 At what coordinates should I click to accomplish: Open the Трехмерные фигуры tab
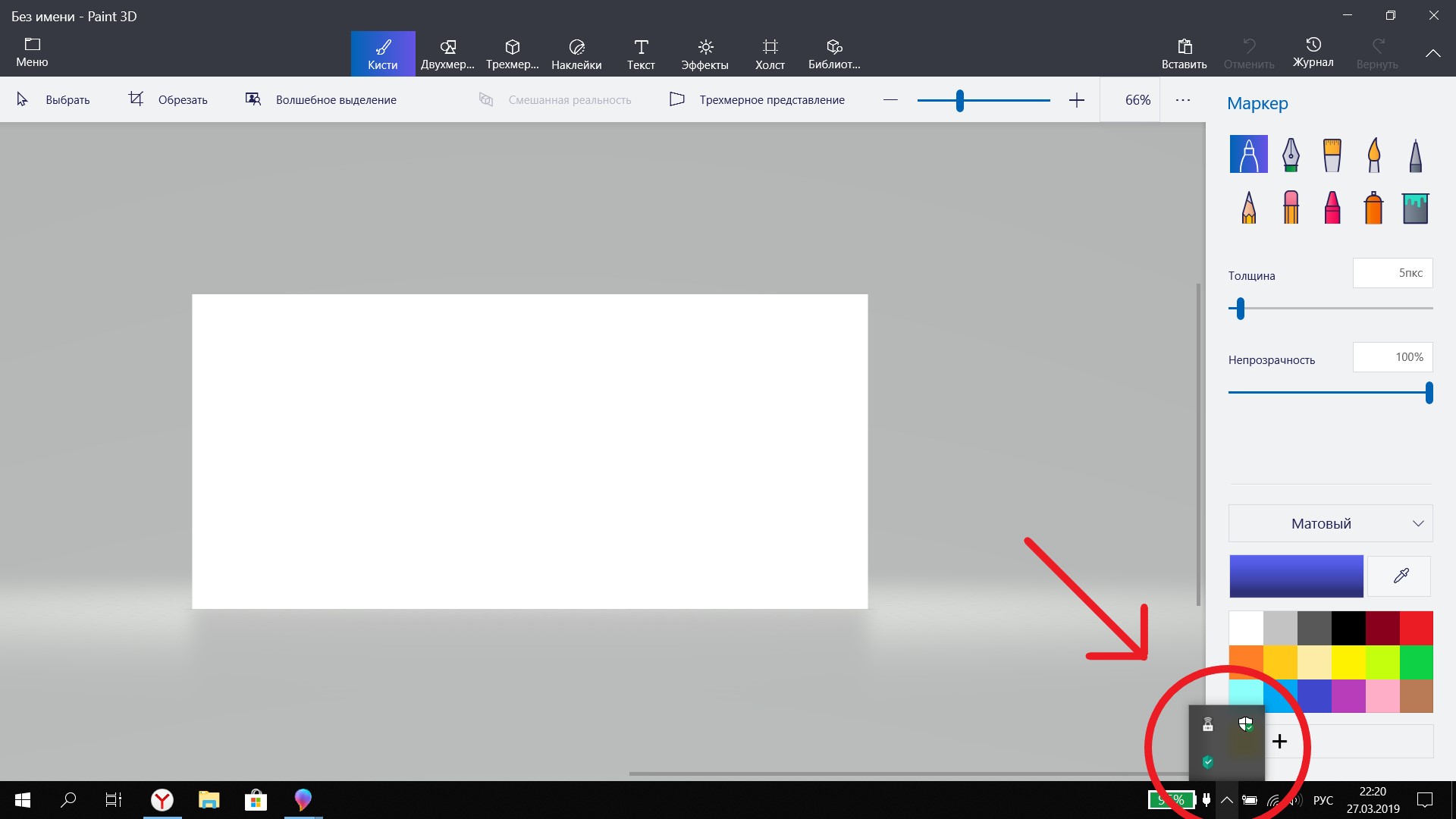point(512,54)
